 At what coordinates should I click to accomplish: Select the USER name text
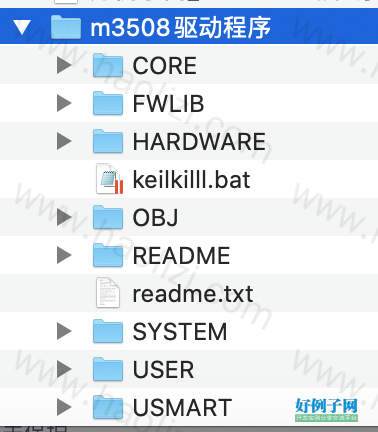click(163, 370)
